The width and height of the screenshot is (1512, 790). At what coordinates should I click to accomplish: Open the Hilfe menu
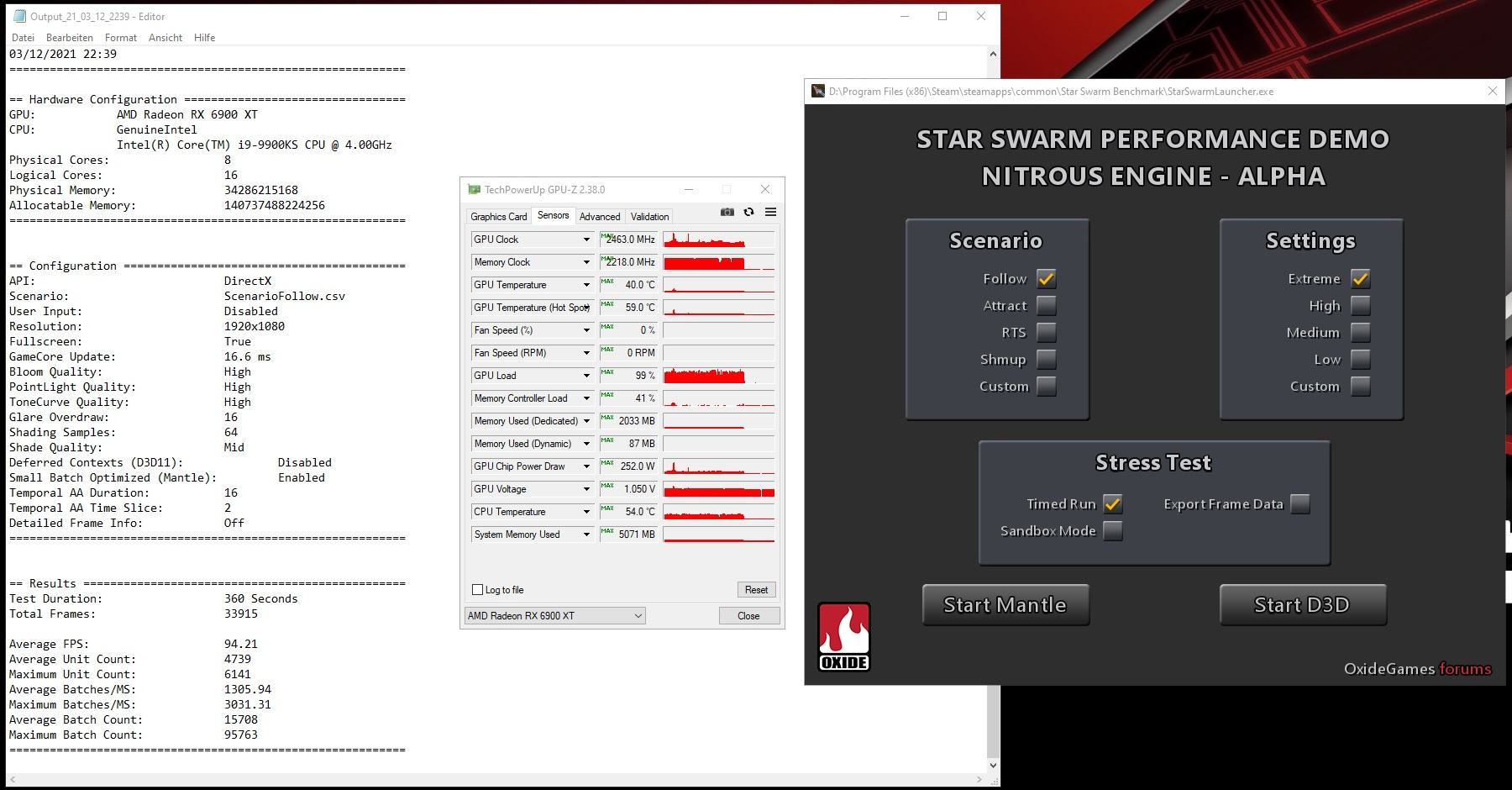pos(204,38)
